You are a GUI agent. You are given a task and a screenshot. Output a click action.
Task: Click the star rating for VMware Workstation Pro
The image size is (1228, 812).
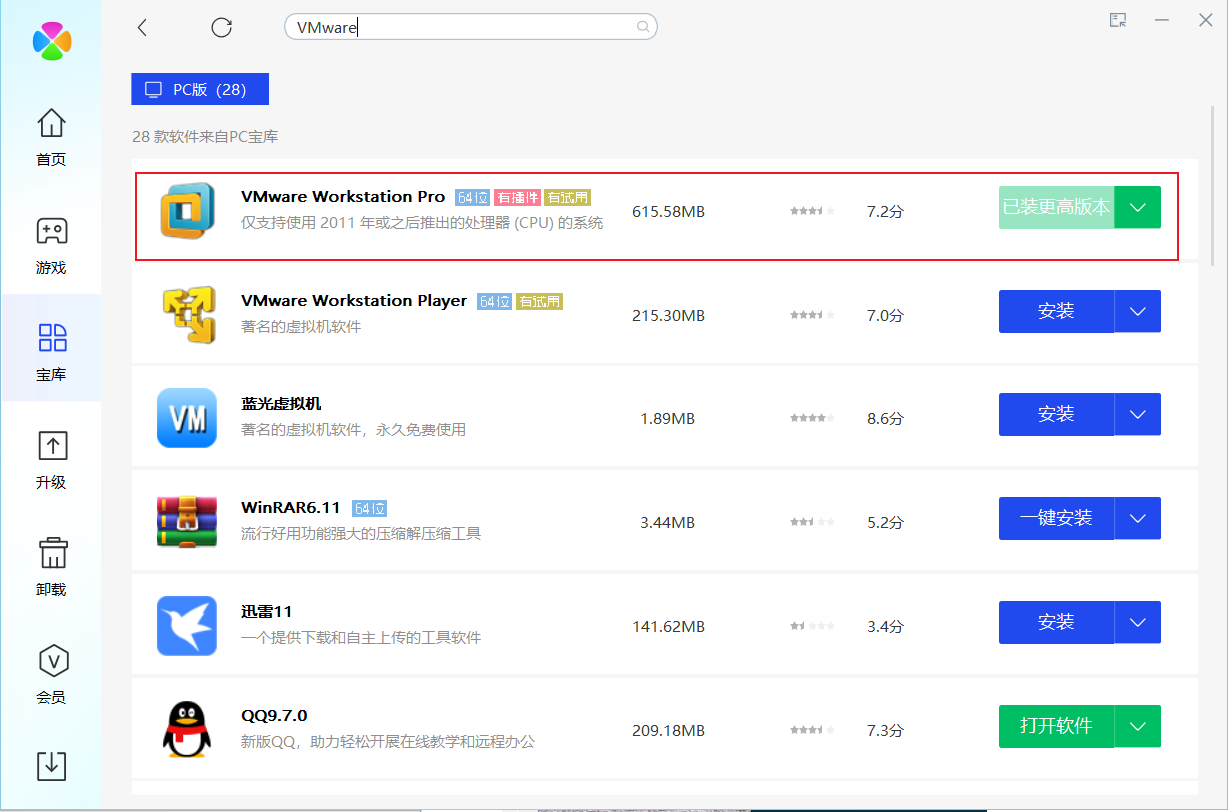click(812, 211)
